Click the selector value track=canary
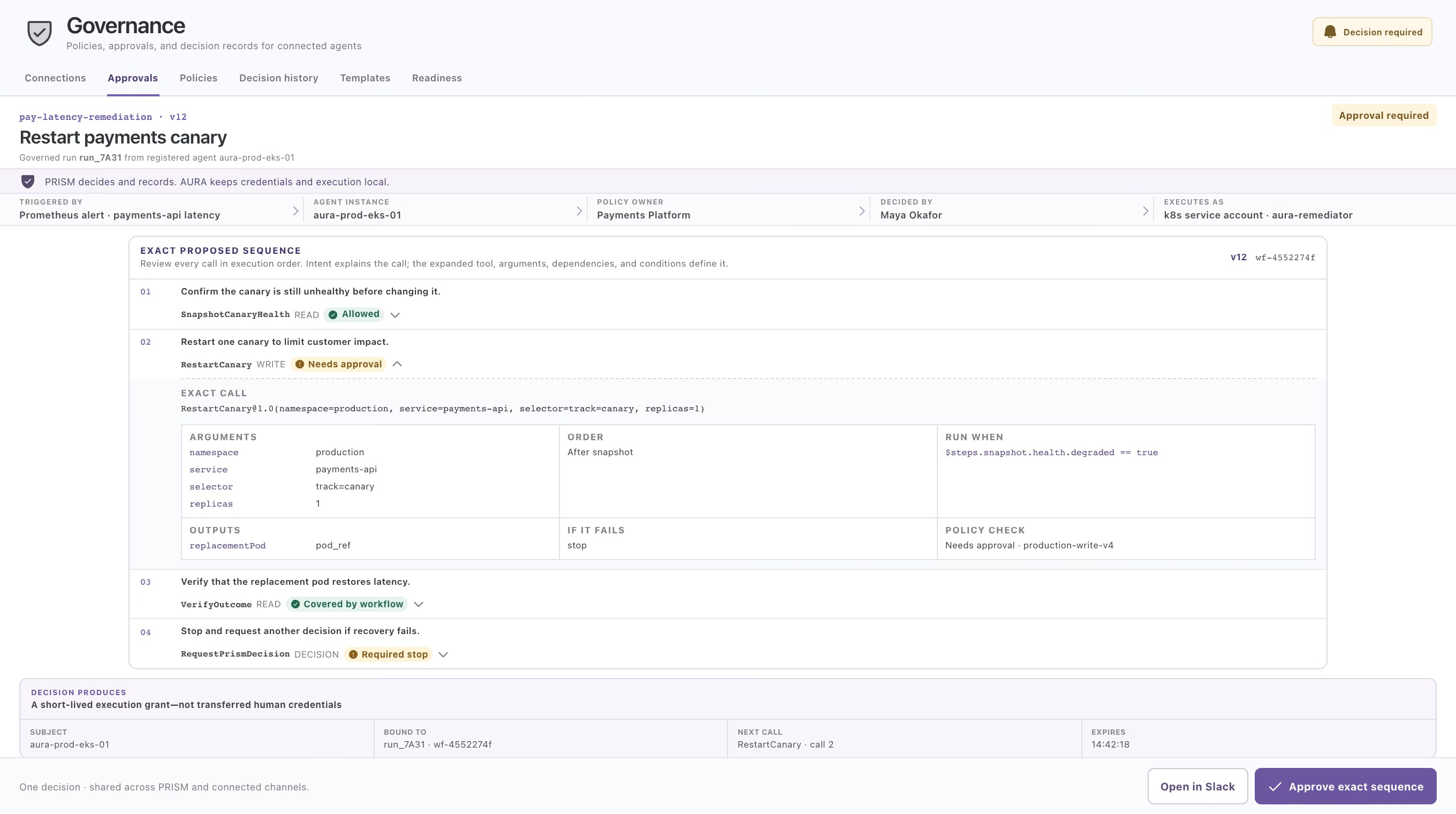This screenshot has width=1456, height=814. click(345, 486)
